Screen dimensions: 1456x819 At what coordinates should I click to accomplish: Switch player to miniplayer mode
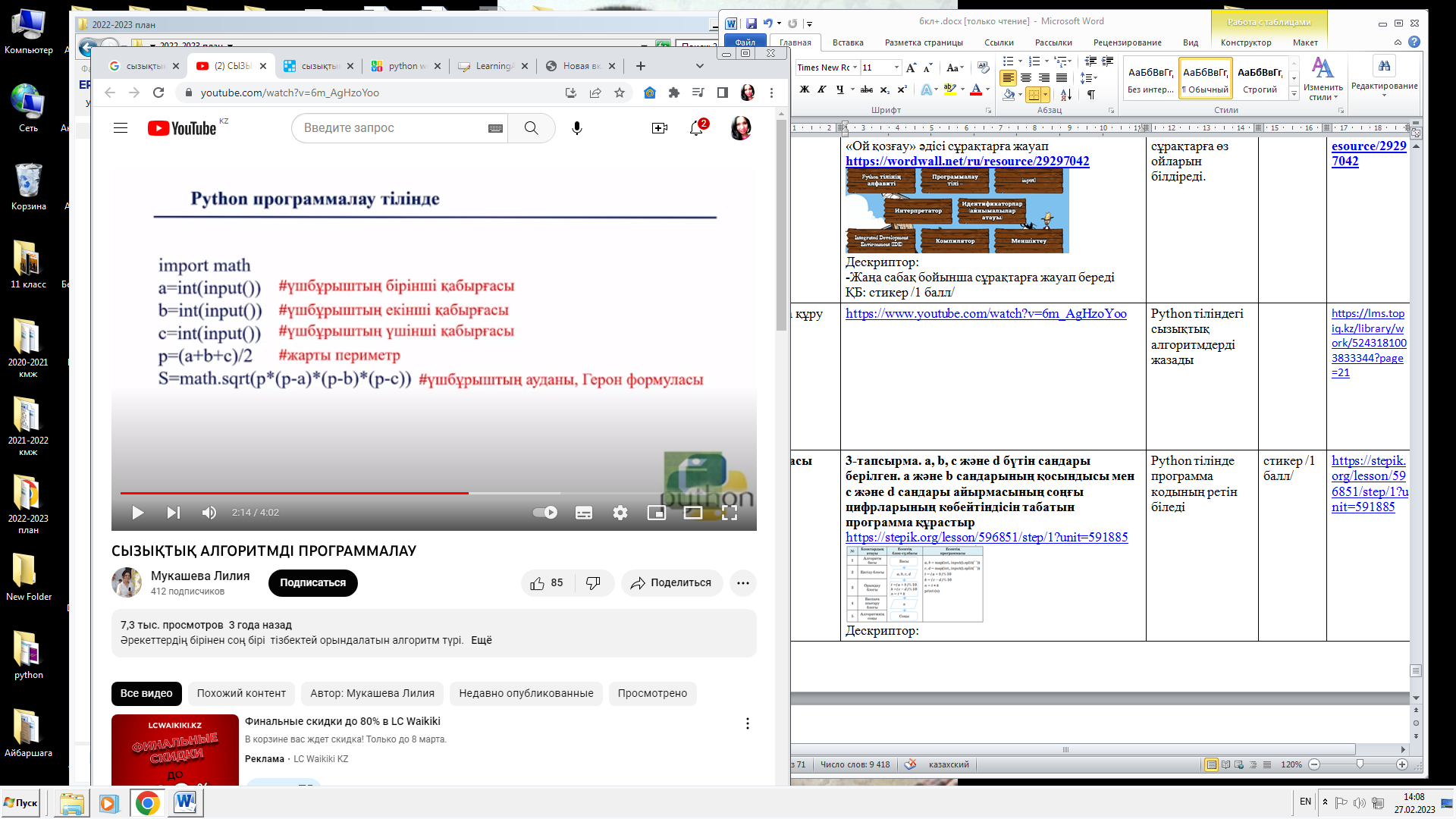click(x=657, y=513)
